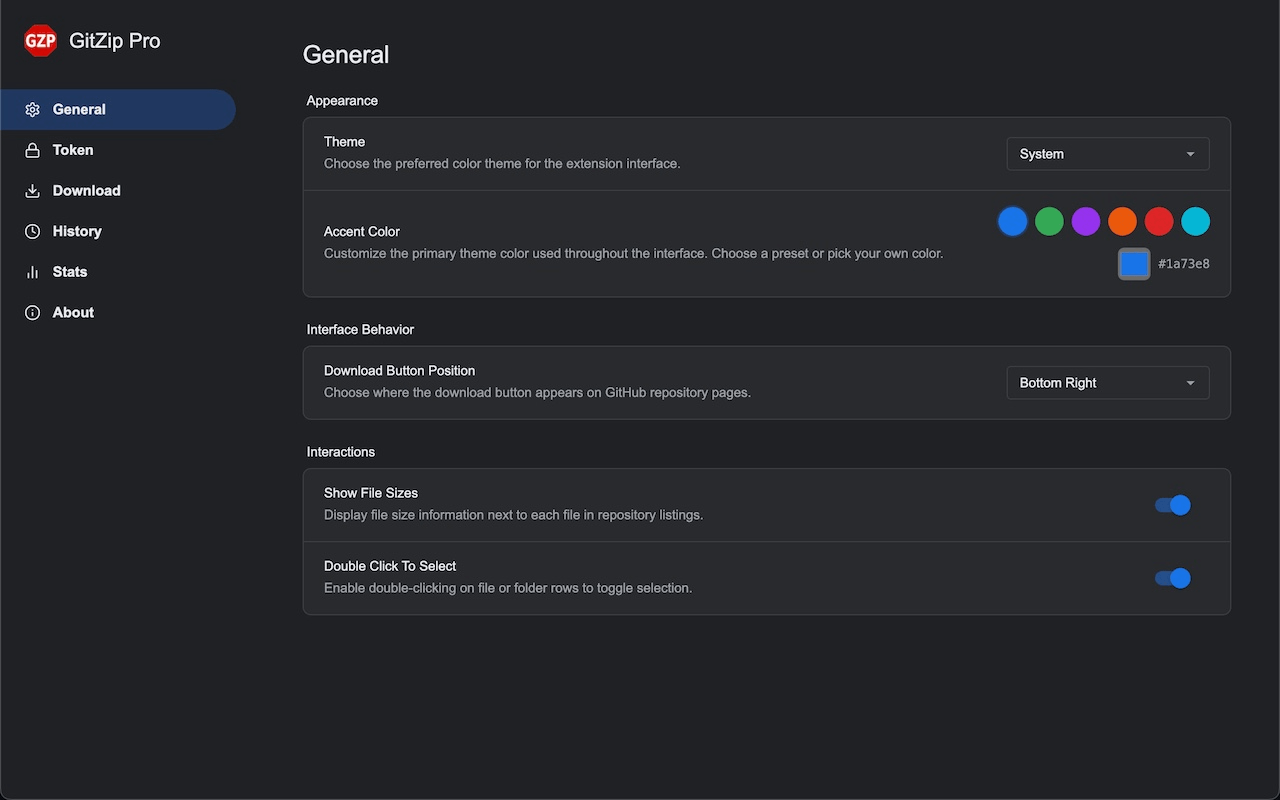1280x800 pixels.
Task: Select the green accent color preset
Action: (x=1049, y=222)
